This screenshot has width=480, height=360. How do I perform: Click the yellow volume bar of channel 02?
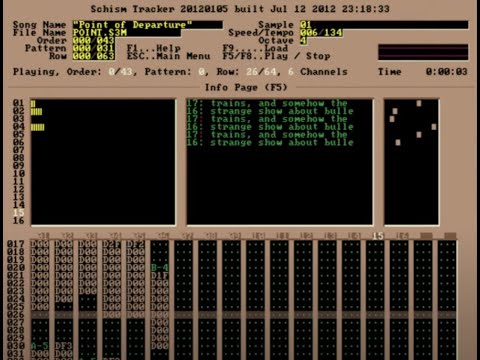(36, 111)
